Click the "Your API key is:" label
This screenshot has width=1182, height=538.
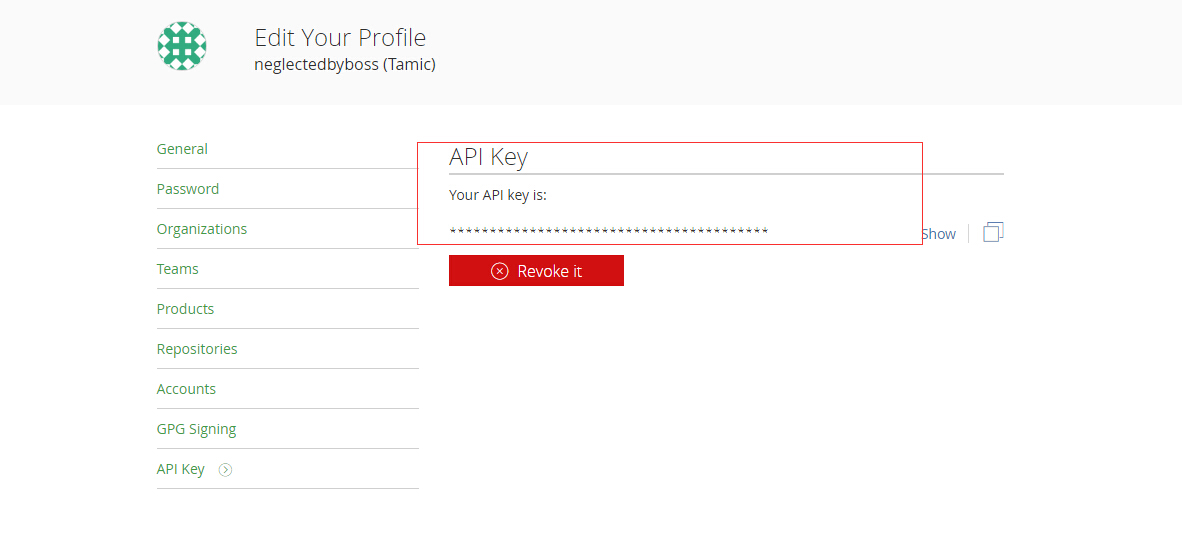coord(498,195)
